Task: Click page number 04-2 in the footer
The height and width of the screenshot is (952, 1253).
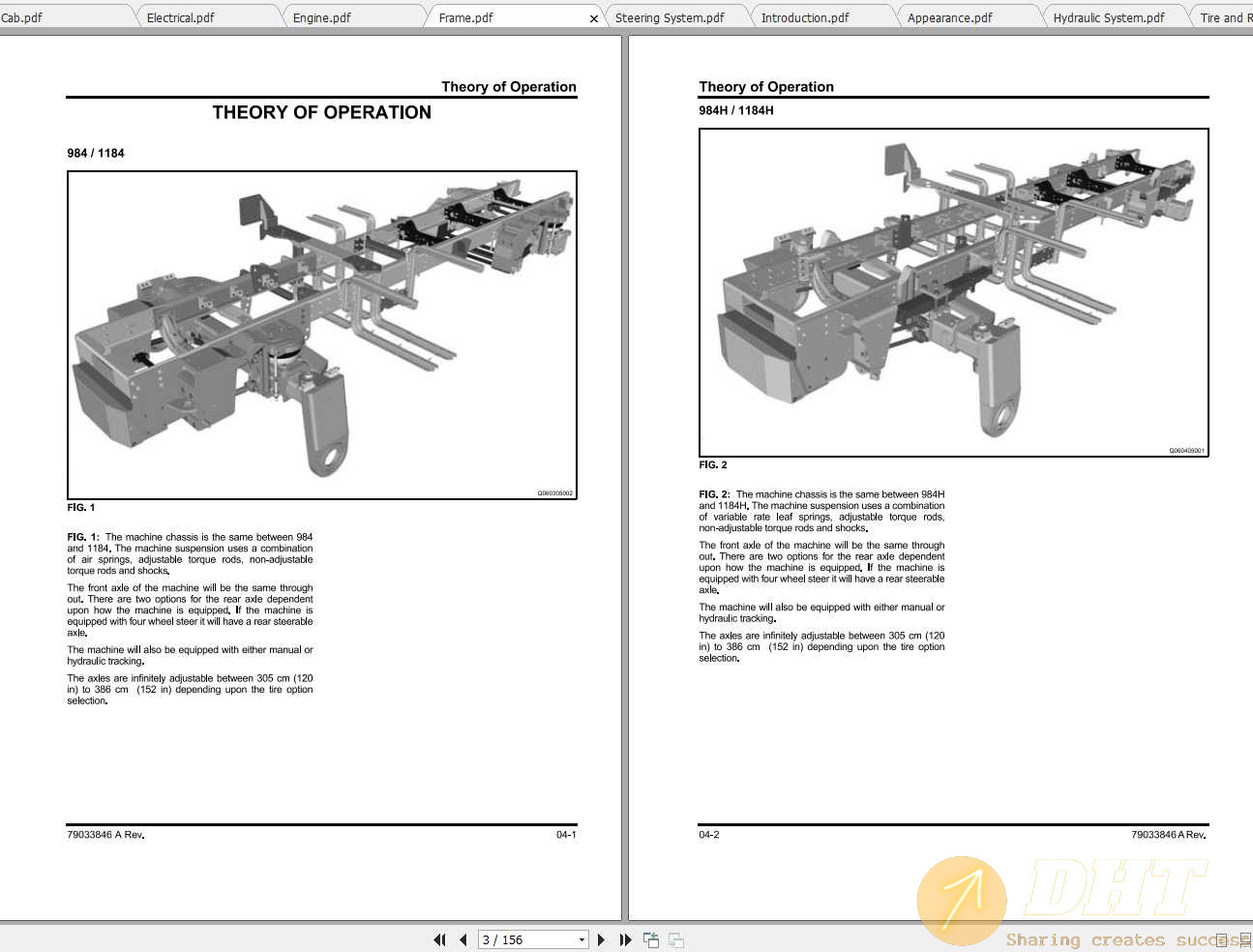Action: pyautogui.click(x=709, y=834)
